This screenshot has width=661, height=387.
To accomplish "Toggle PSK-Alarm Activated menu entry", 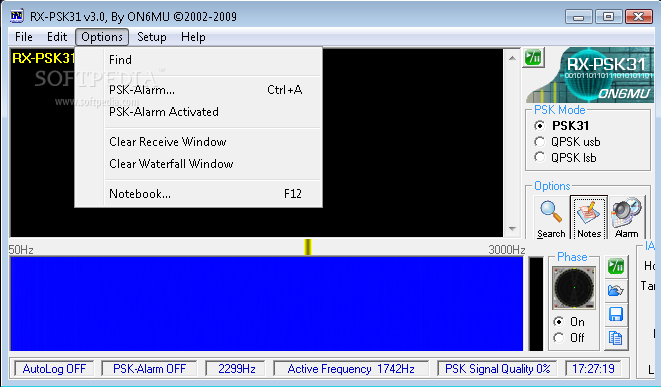I will tap(198, 112).
